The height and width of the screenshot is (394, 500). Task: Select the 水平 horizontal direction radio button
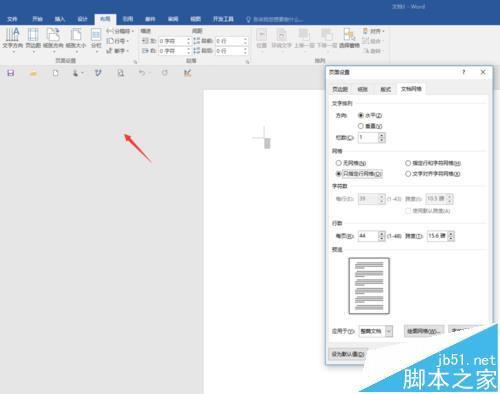(x=361, y=115)
